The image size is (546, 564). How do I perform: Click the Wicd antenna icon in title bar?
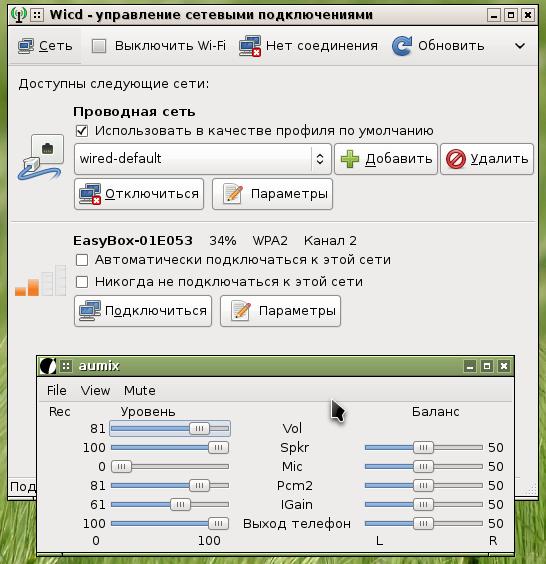[x=18, y=15]
